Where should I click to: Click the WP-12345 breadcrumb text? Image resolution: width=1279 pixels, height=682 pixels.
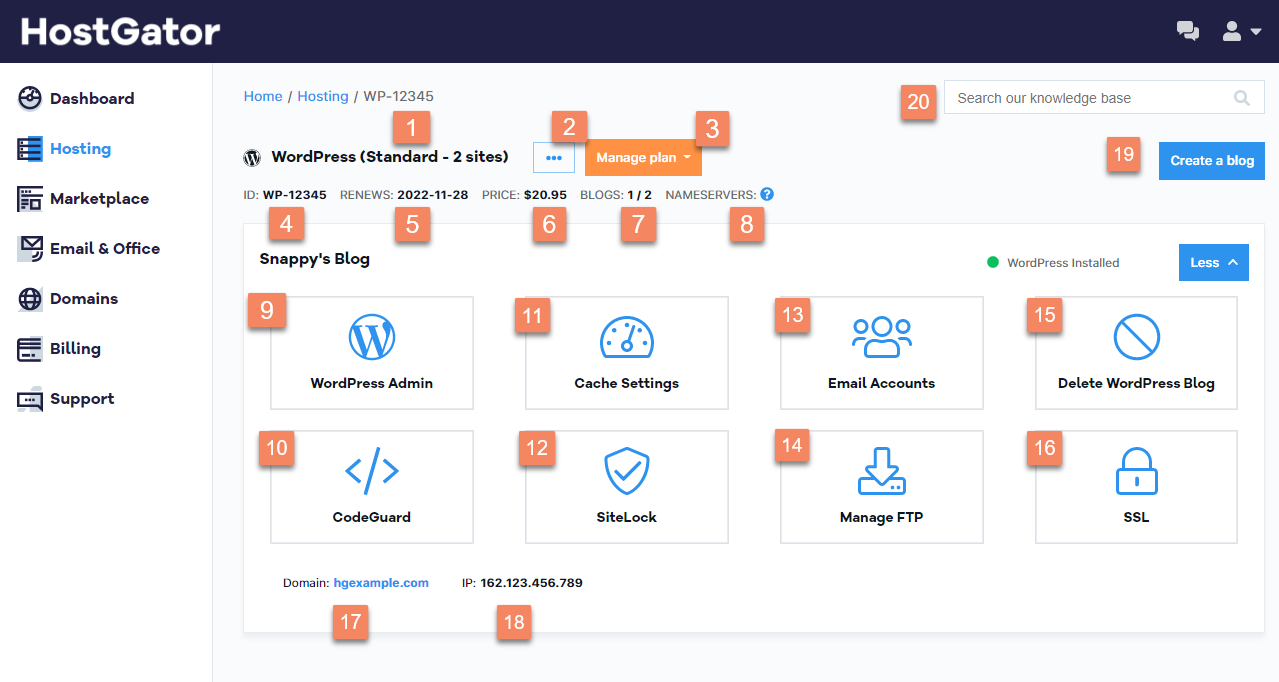pyautogui.click(x=399, y=96)
